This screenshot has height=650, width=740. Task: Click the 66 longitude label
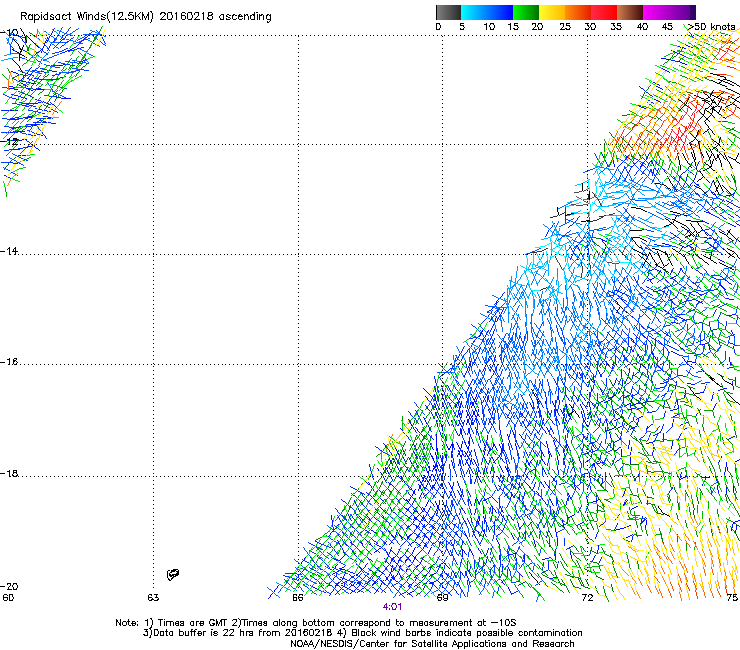(298, 598)
